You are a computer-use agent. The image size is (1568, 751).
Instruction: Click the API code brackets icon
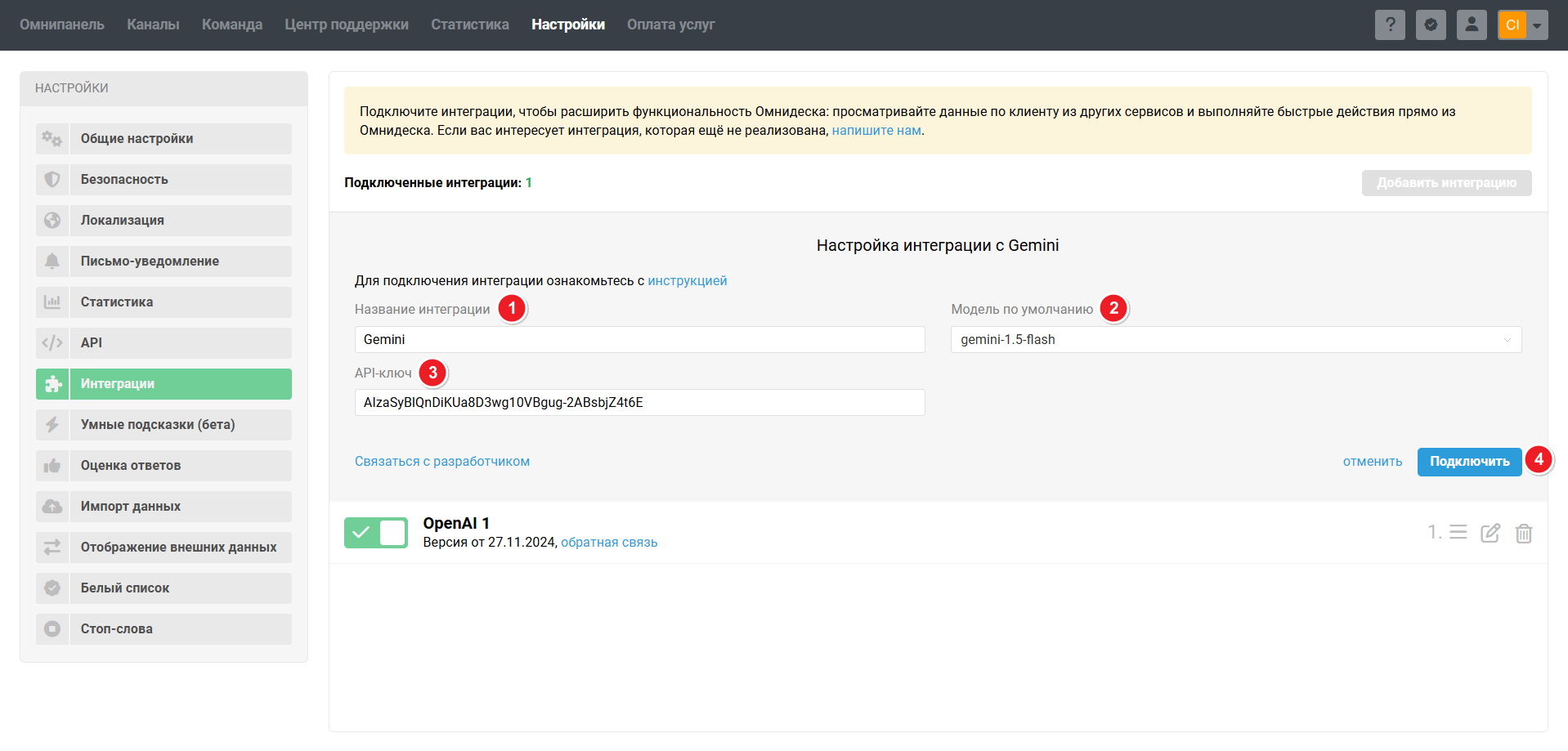click(52, 343)
